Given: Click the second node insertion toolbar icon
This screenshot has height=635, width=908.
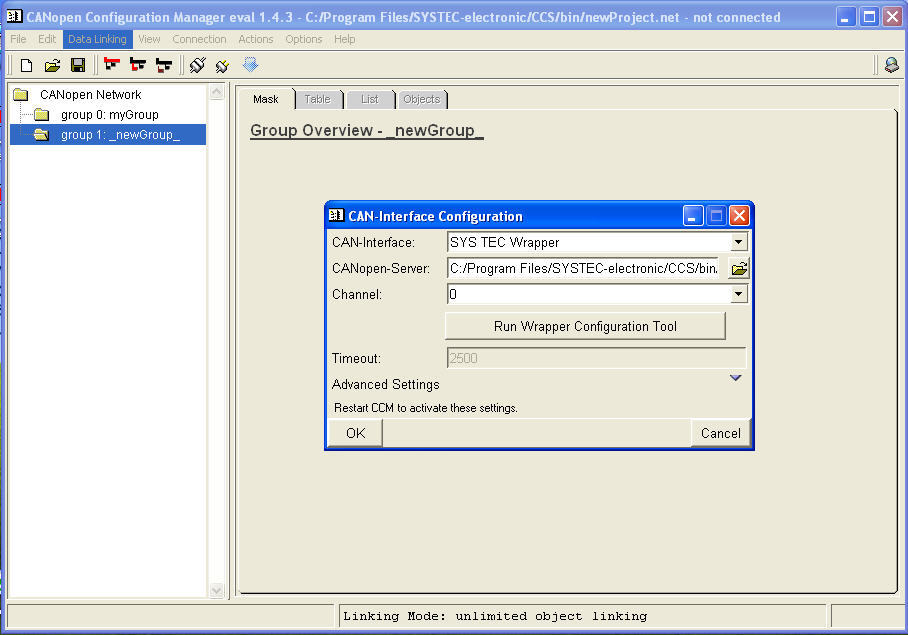Looking at the screenshot, I should coord(137,64).
